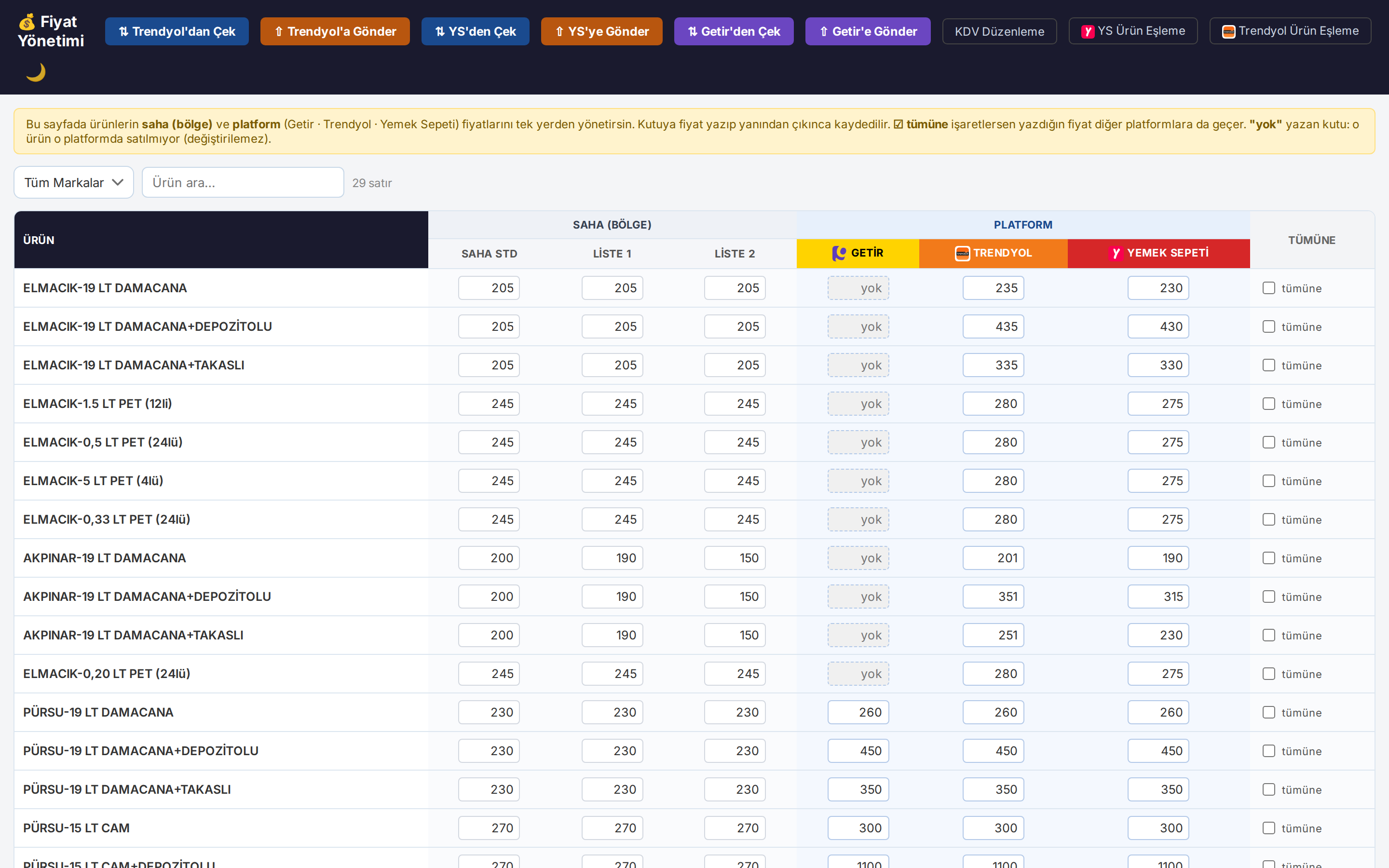Edit Liste 1 price for PÜRSU-15 LT CAM
1389x868 pixels.
pos(612,828)
